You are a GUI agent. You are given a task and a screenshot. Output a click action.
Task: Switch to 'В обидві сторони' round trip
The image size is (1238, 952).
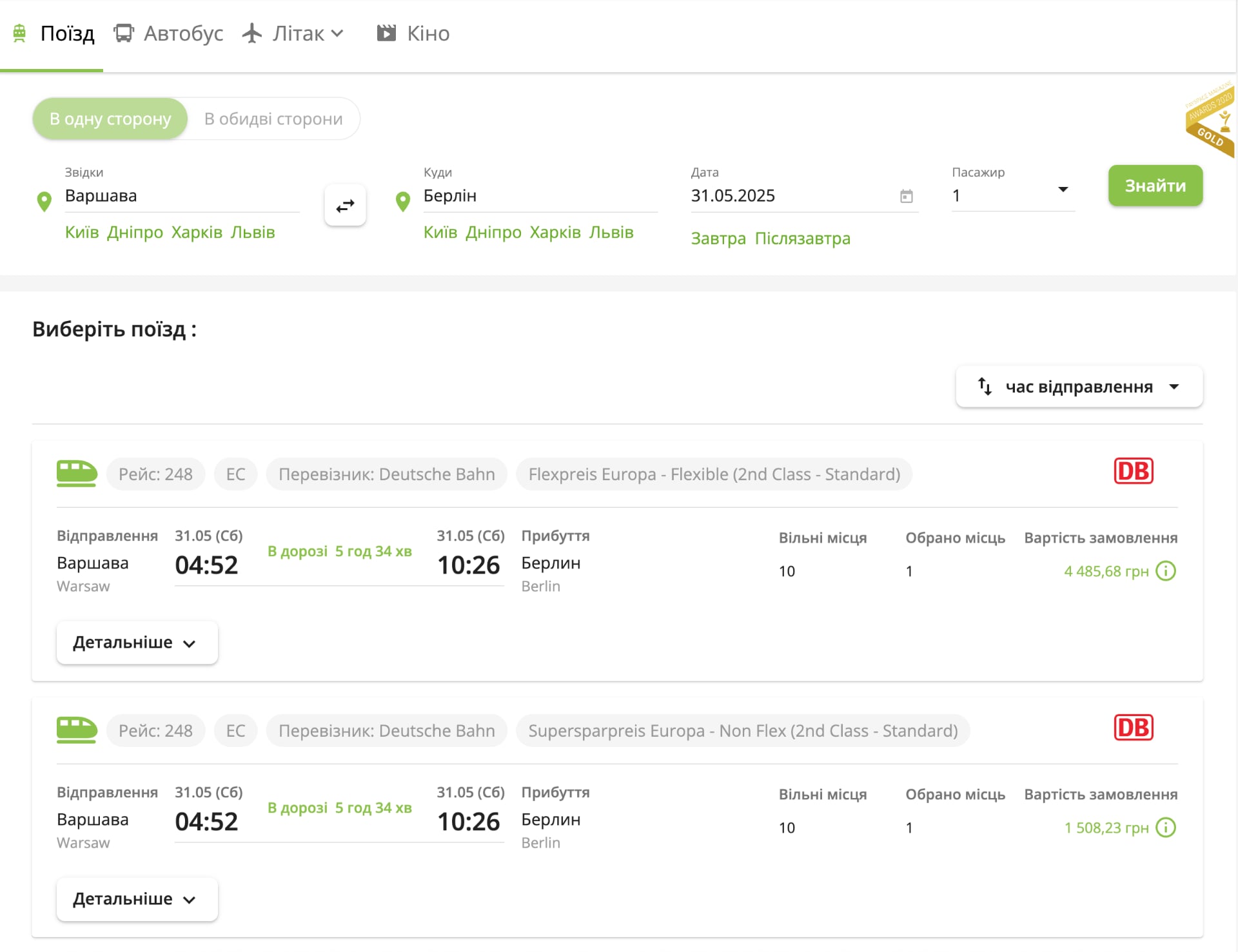tap(273, 119)
